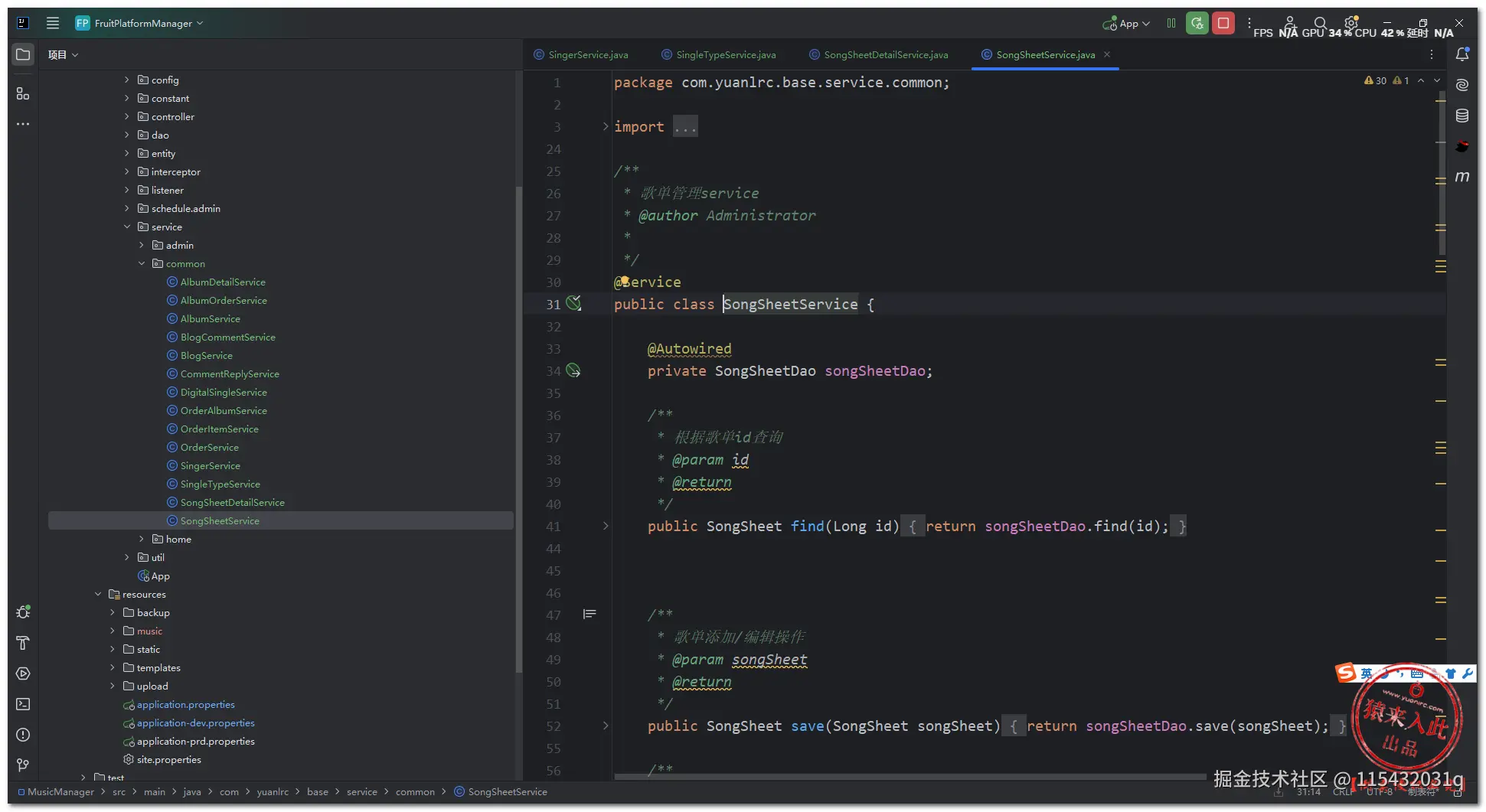1486x812 pixels.
Task: Go to next highlighted problem arrow
Action: [x=1437, y=80]
